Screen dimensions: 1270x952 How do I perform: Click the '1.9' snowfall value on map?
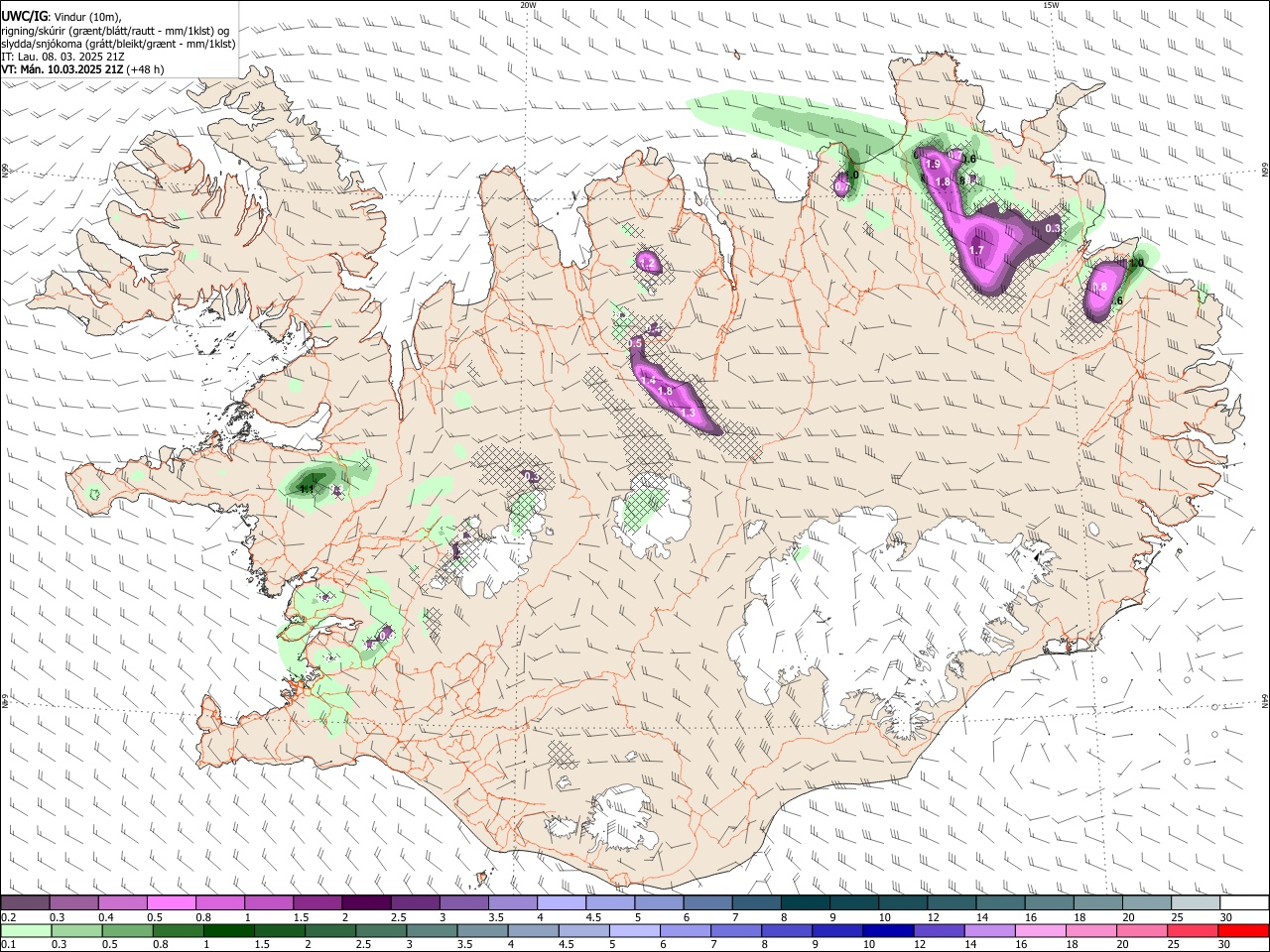pos(933,165)
